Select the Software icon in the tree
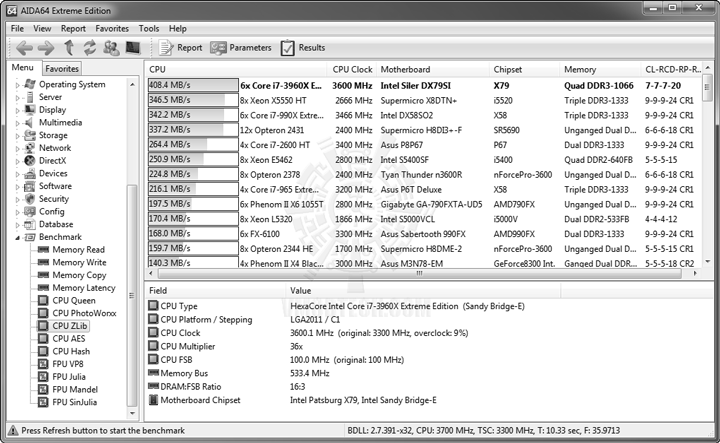720x443 pixels. (x=29, y=186)
